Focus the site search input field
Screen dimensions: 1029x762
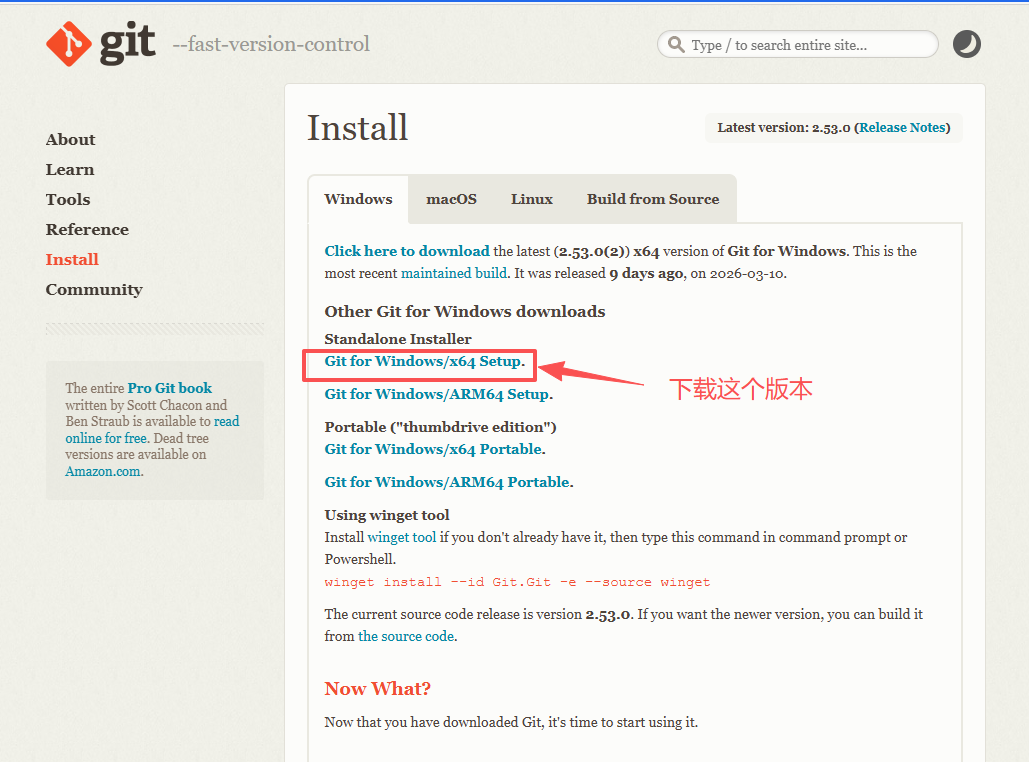click(x=797, y=45)
